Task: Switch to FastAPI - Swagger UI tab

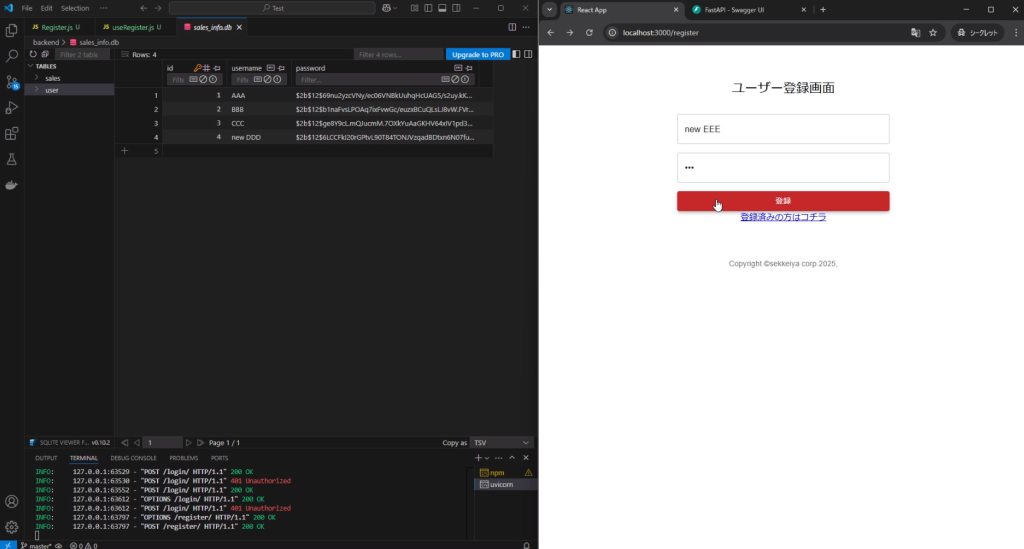Action: tap(740, 9)
